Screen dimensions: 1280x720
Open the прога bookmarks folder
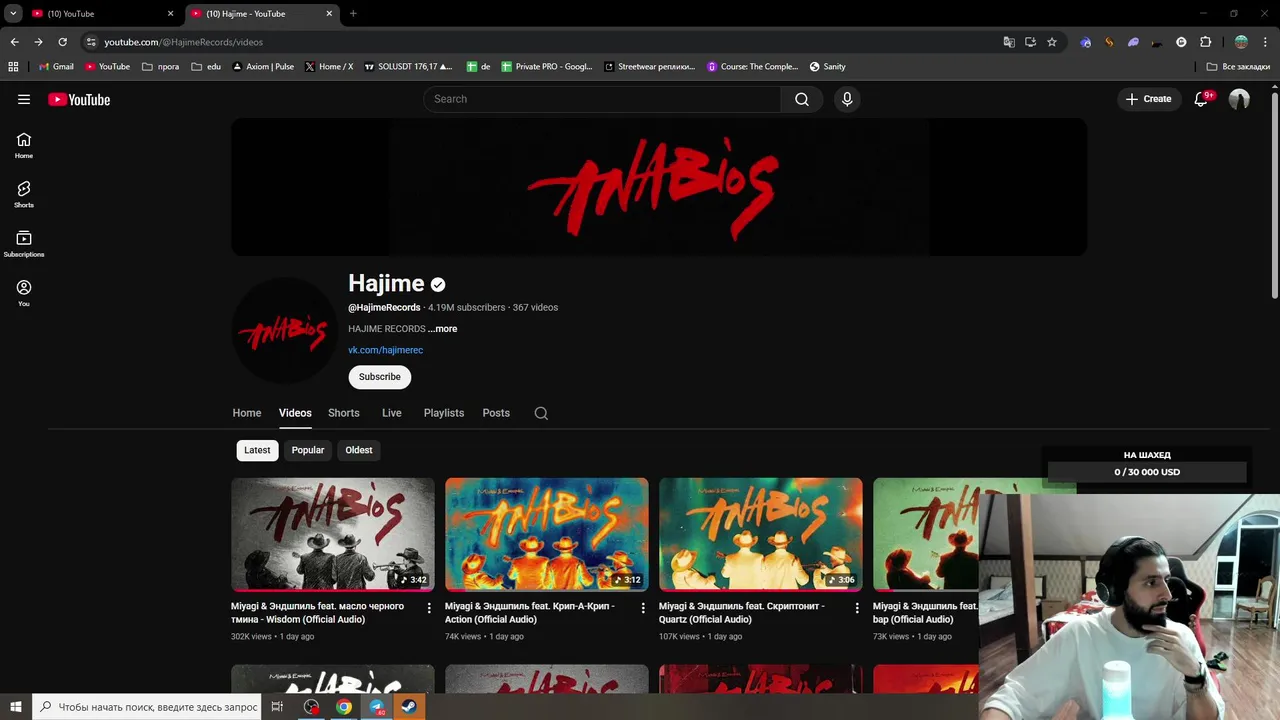tap(161, 67)
